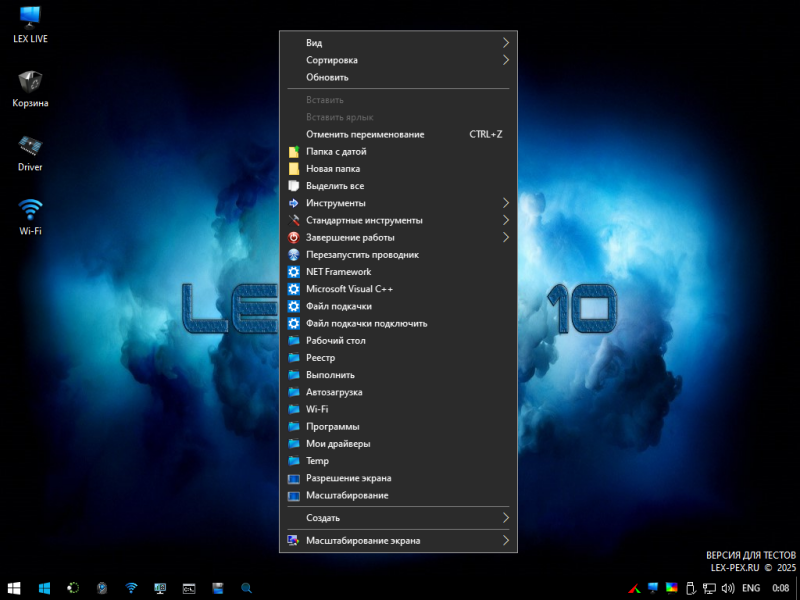800x600 pixels.
Task: Click the Wi-Fi icon in the taskbar
Action: pos(130,588)
